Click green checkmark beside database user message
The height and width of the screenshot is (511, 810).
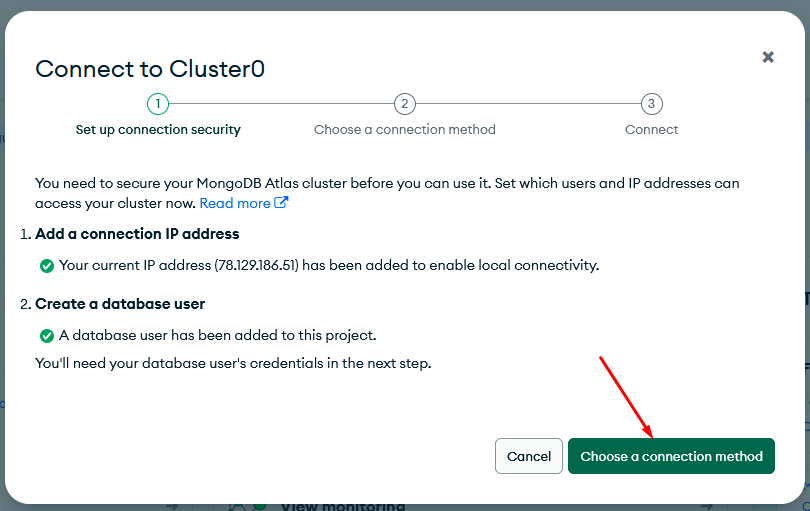pos(47,336)
